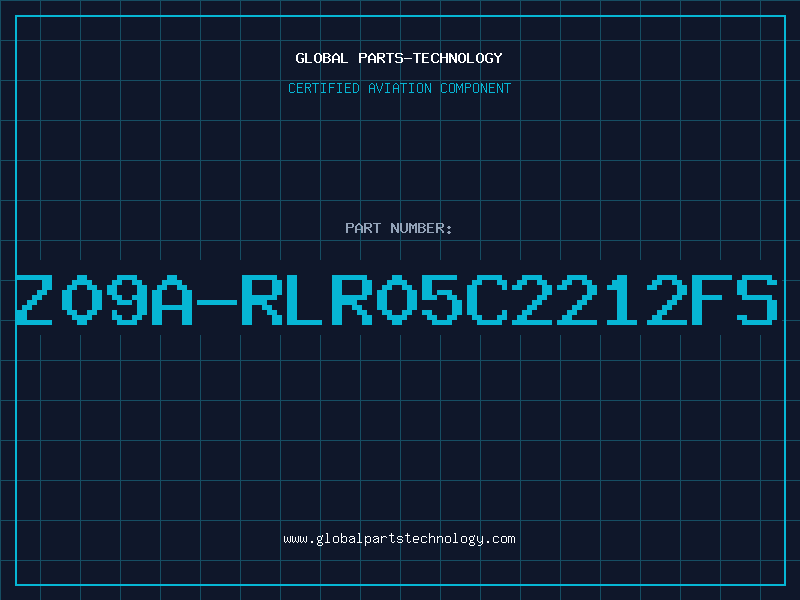Open the www.globalpartstechnology.com link
The width and height of the screenshot is (800, 600).
pos(399,539)
